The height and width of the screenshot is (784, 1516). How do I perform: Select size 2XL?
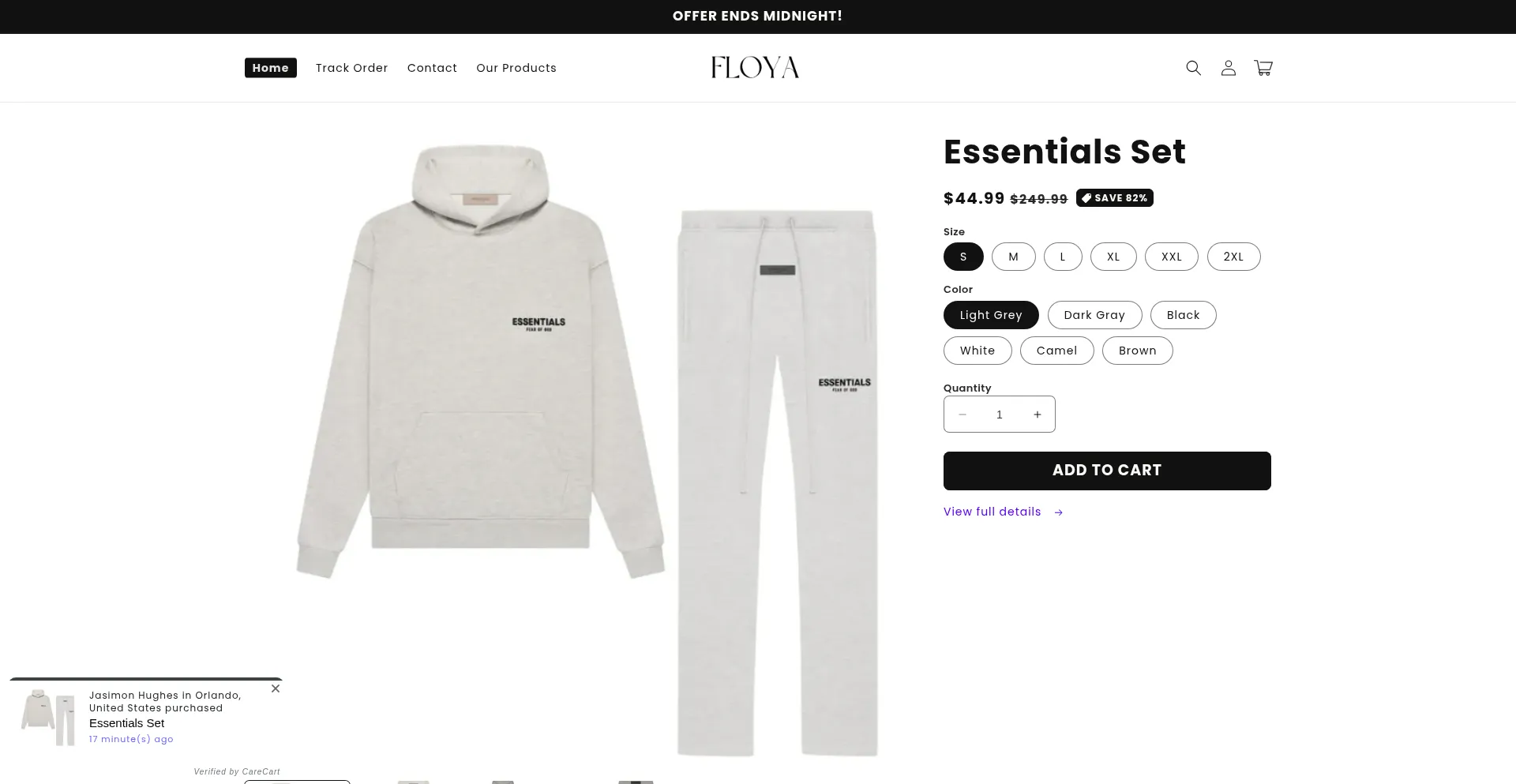click(x=1233, y=257)
